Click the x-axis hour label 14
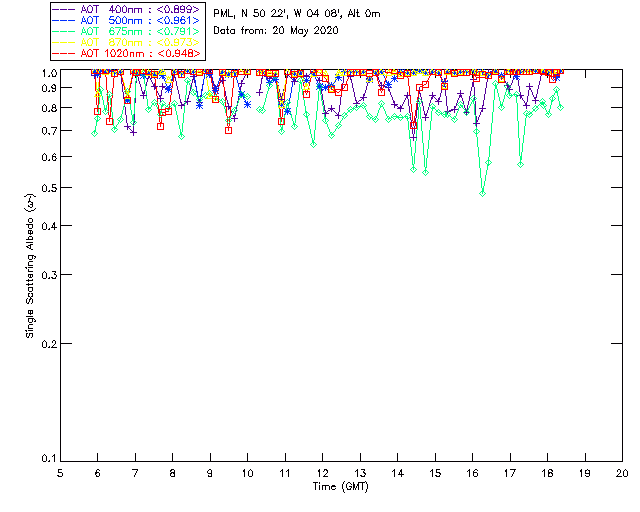 pos(398,473)
